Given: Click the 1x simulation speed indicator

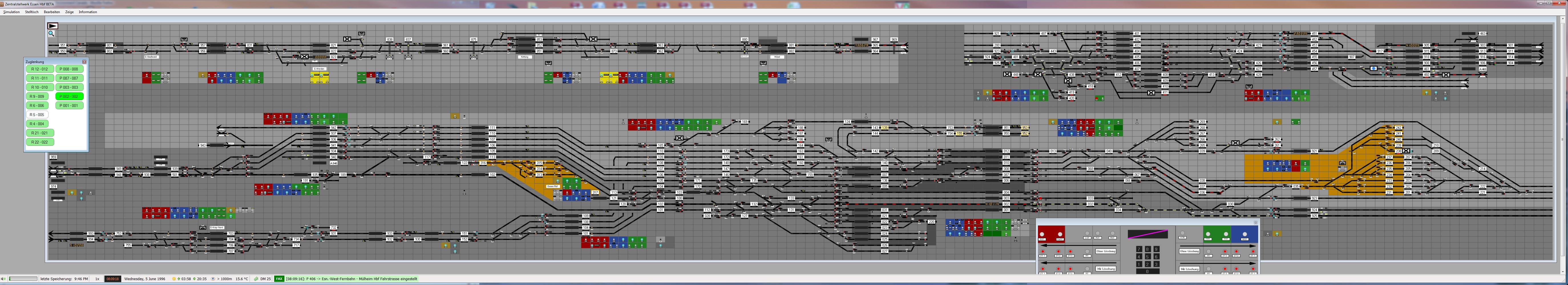Looking at the screenshot, I should click(x=97, y=279).
